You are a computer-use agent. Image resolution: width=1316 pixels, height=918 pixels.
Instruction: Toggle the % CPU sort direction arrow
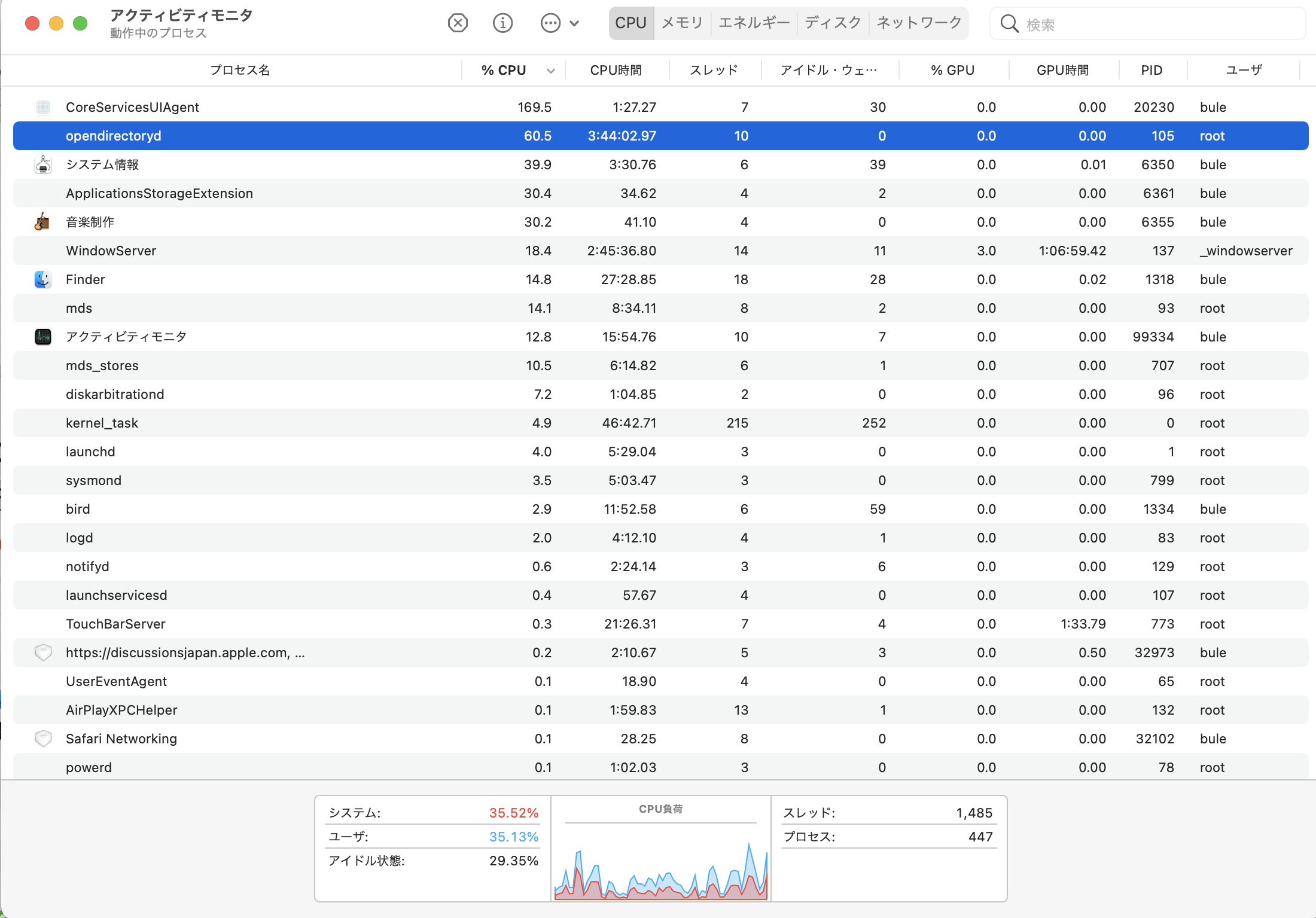551,71
